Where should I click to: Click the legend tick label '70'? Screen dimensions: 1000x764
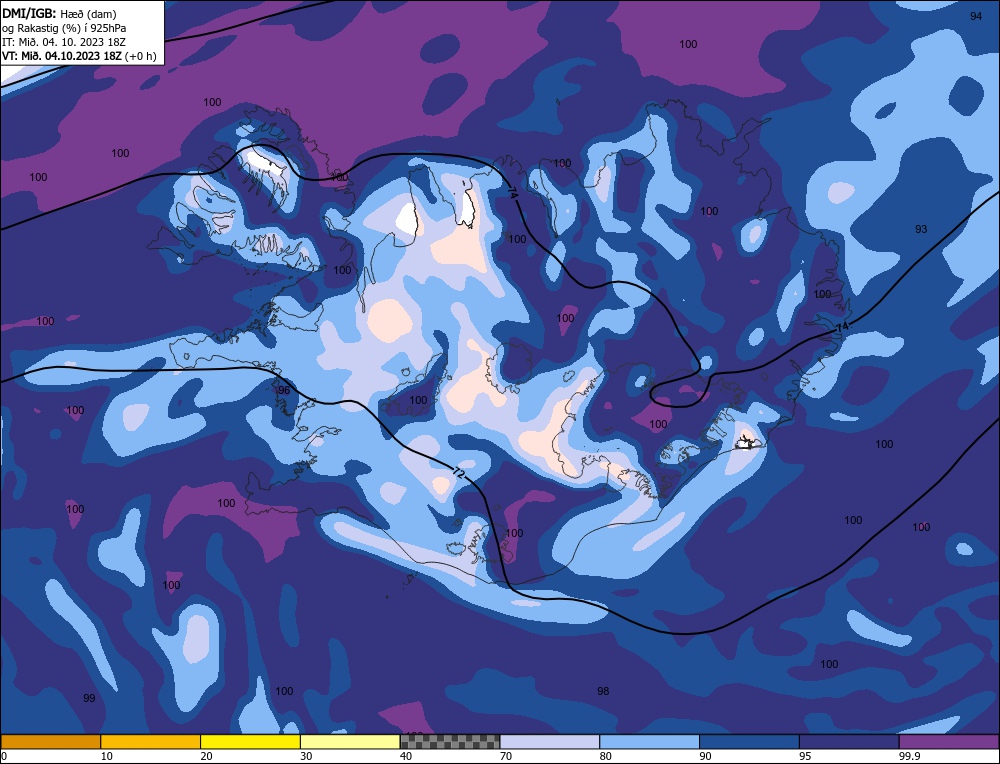coord(506,756)
